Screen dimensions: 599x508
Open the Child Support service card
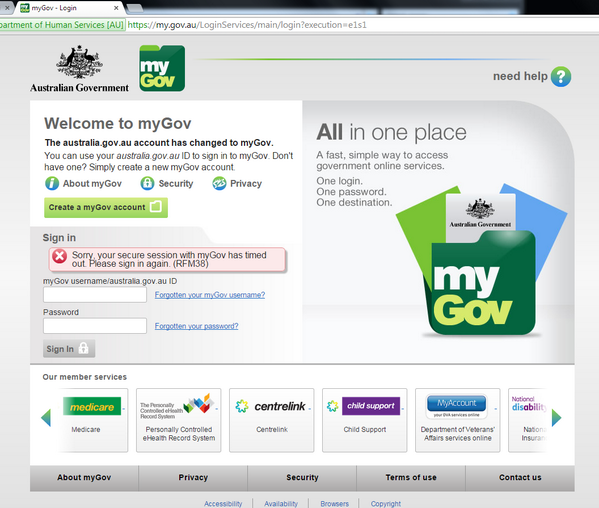pyautogui.click(x=364, y=420)
